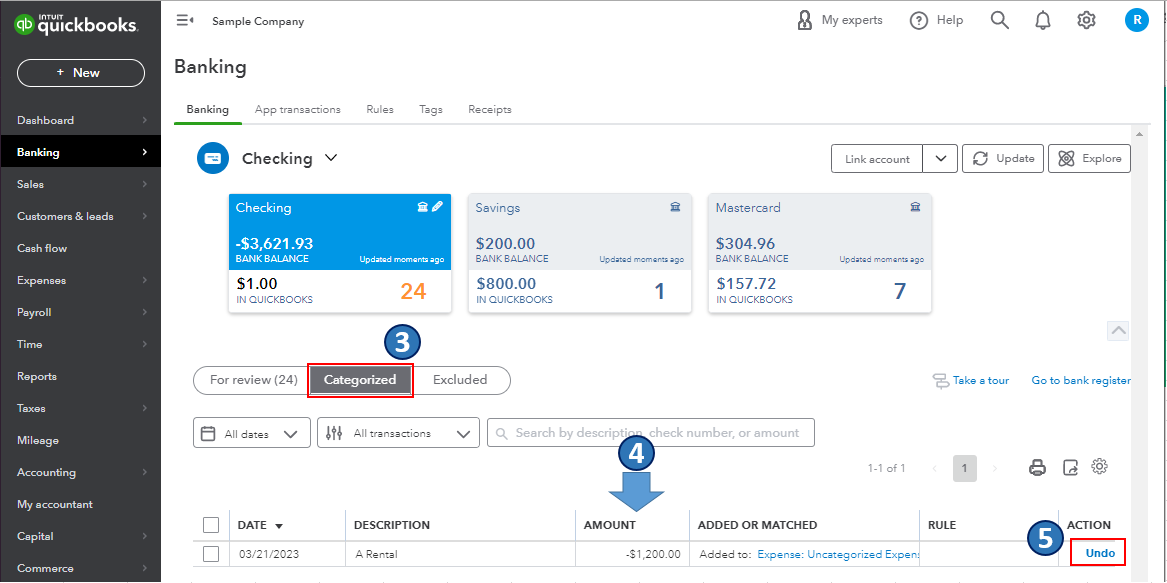Click the transaction search field
1167x583 pixels.
(650, 433)
